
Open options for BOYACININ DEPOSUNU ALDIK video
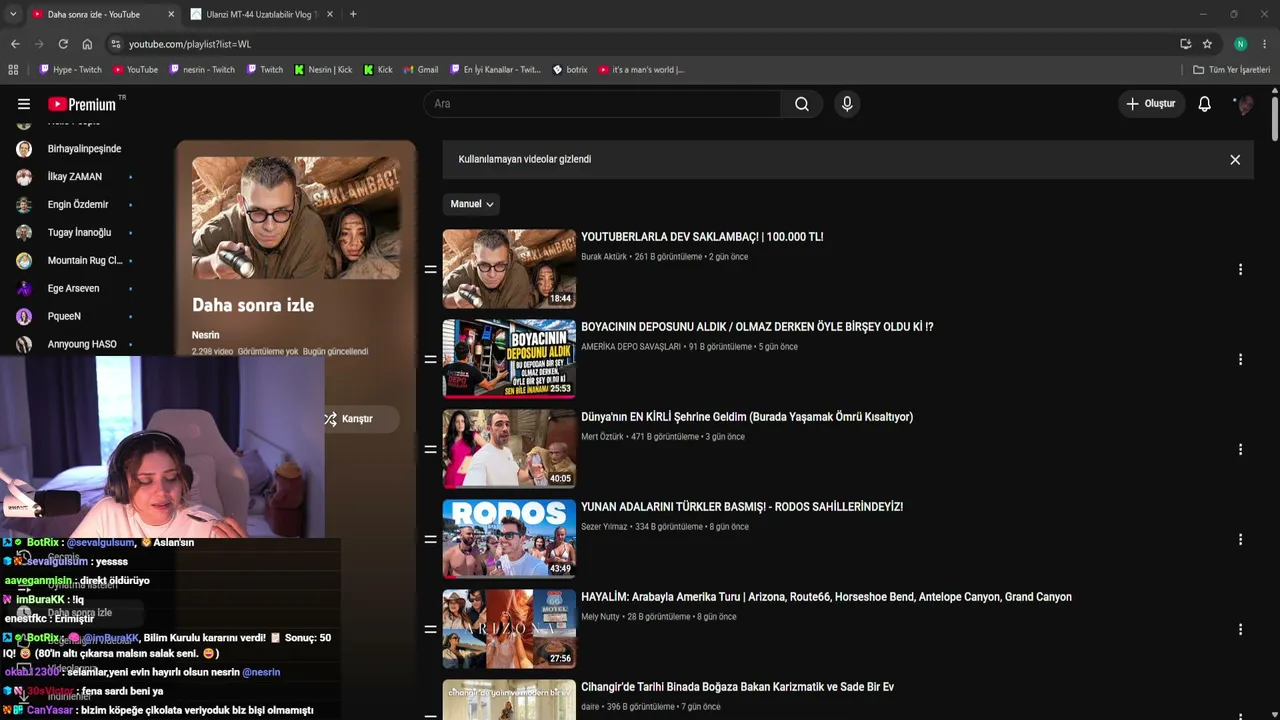1240,360
